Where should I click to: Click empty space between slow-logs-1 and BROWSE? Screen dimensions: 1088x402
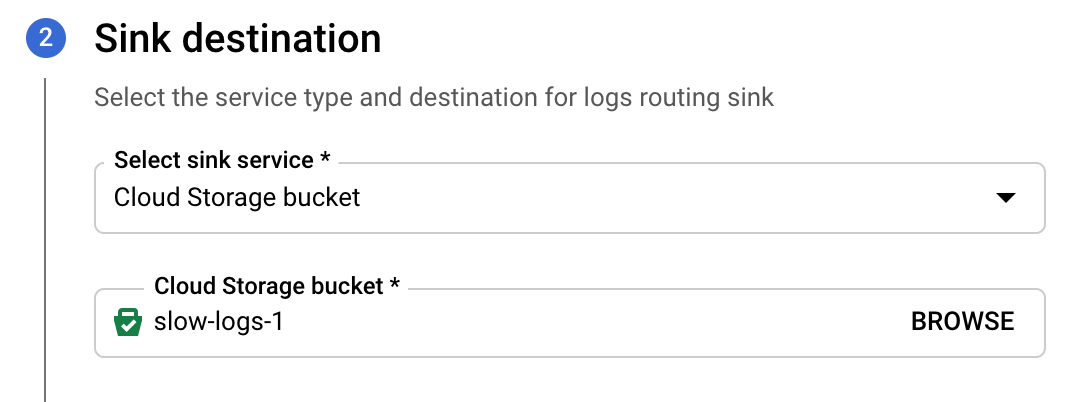tap(597, 323)
